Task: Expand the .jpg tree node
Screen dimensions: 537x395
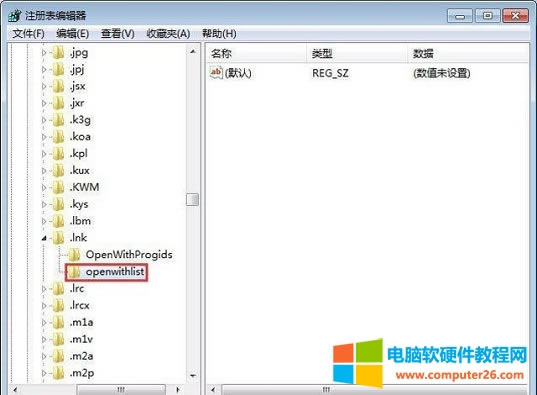Action: click(44, 53)
